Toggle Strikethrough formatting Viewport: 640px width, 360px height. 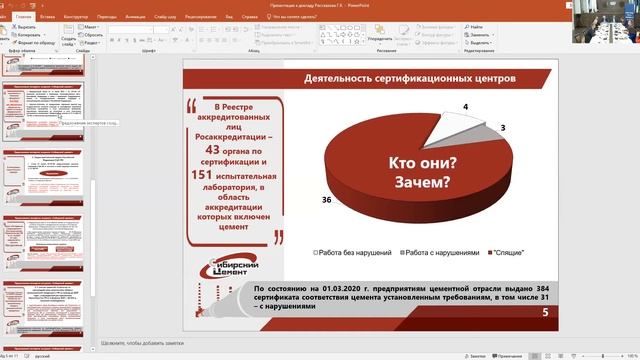(x=142, y=40)
